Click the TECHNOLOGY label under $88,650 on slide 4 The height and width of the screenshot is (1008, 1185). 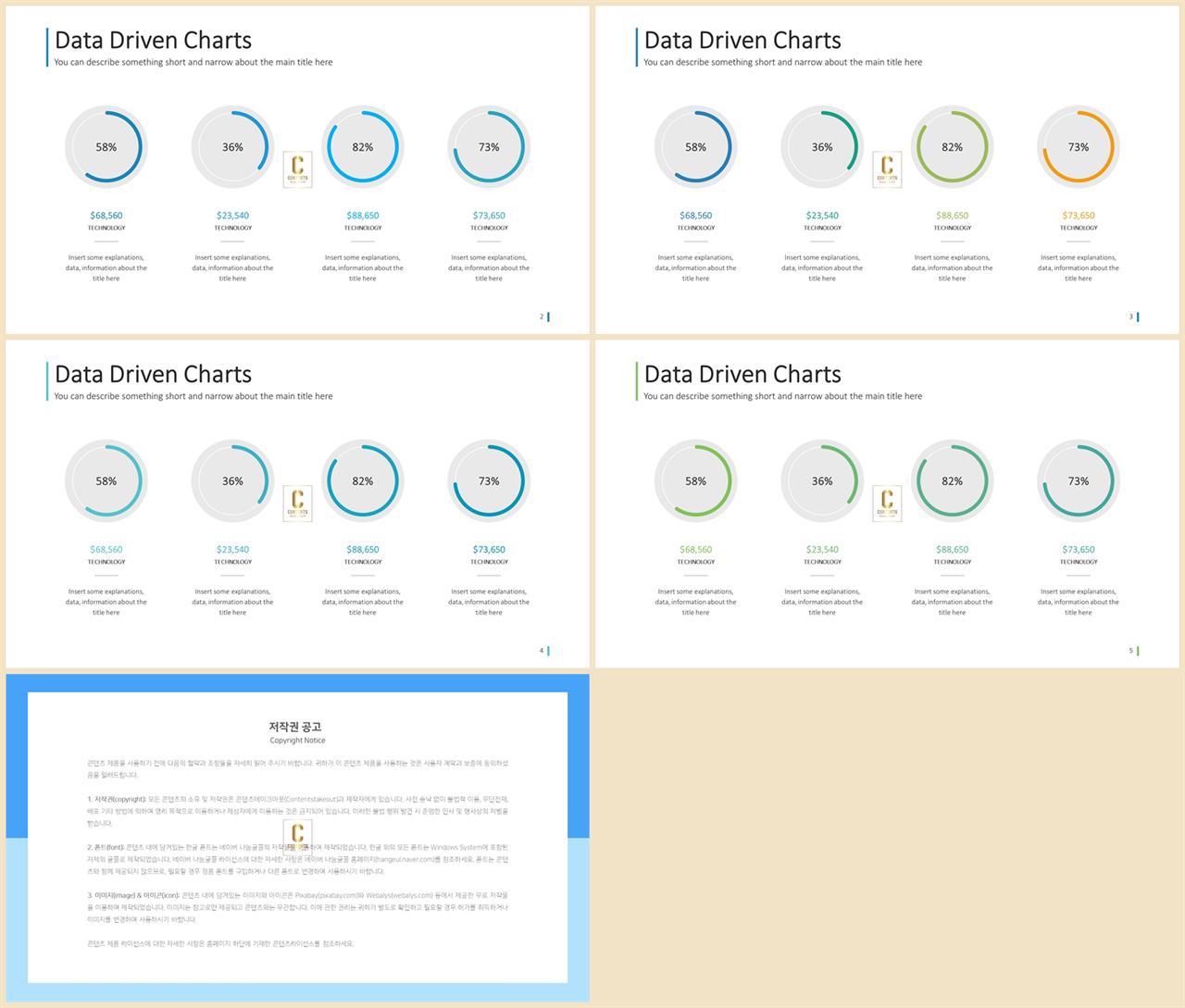363,562
